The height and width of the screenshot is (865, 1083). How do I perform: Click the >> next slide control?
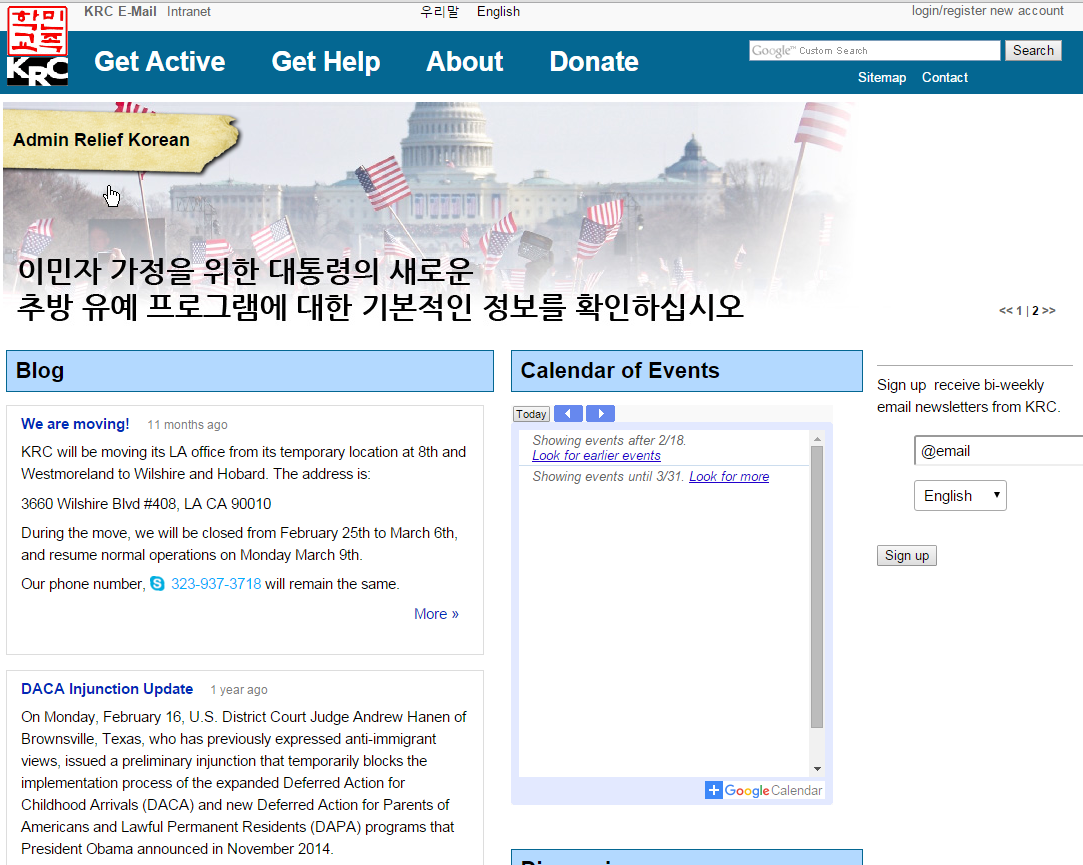click(1048, 311)
